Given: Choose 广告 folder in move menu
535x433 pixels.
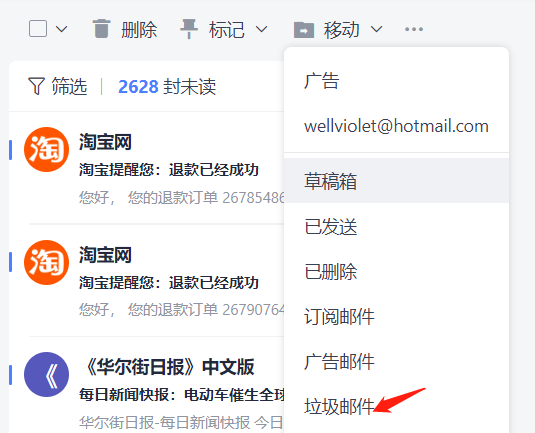Looking at the screenshot, I should pos(396,81).
